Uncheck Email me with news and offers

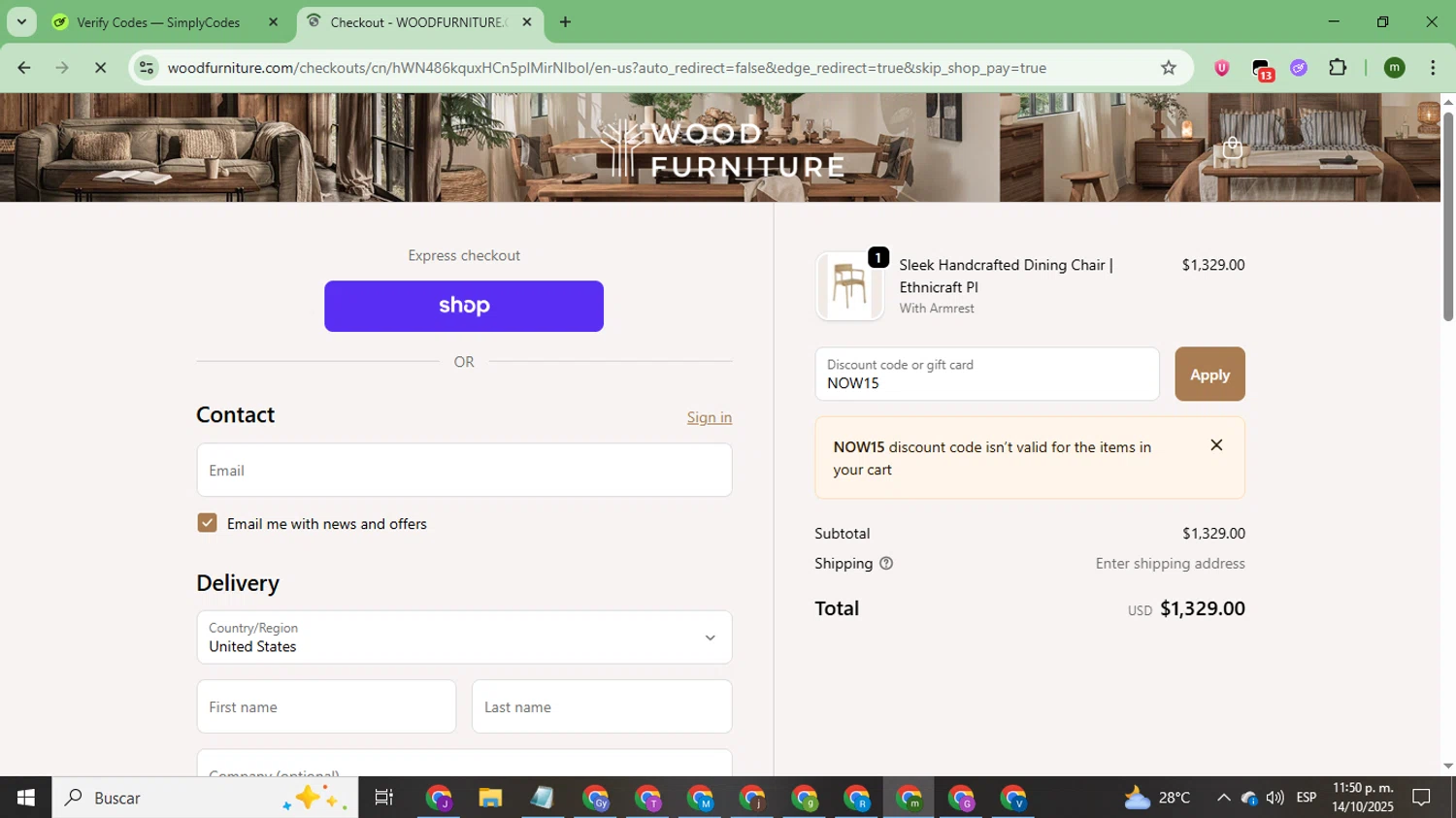tap(207, 523)
